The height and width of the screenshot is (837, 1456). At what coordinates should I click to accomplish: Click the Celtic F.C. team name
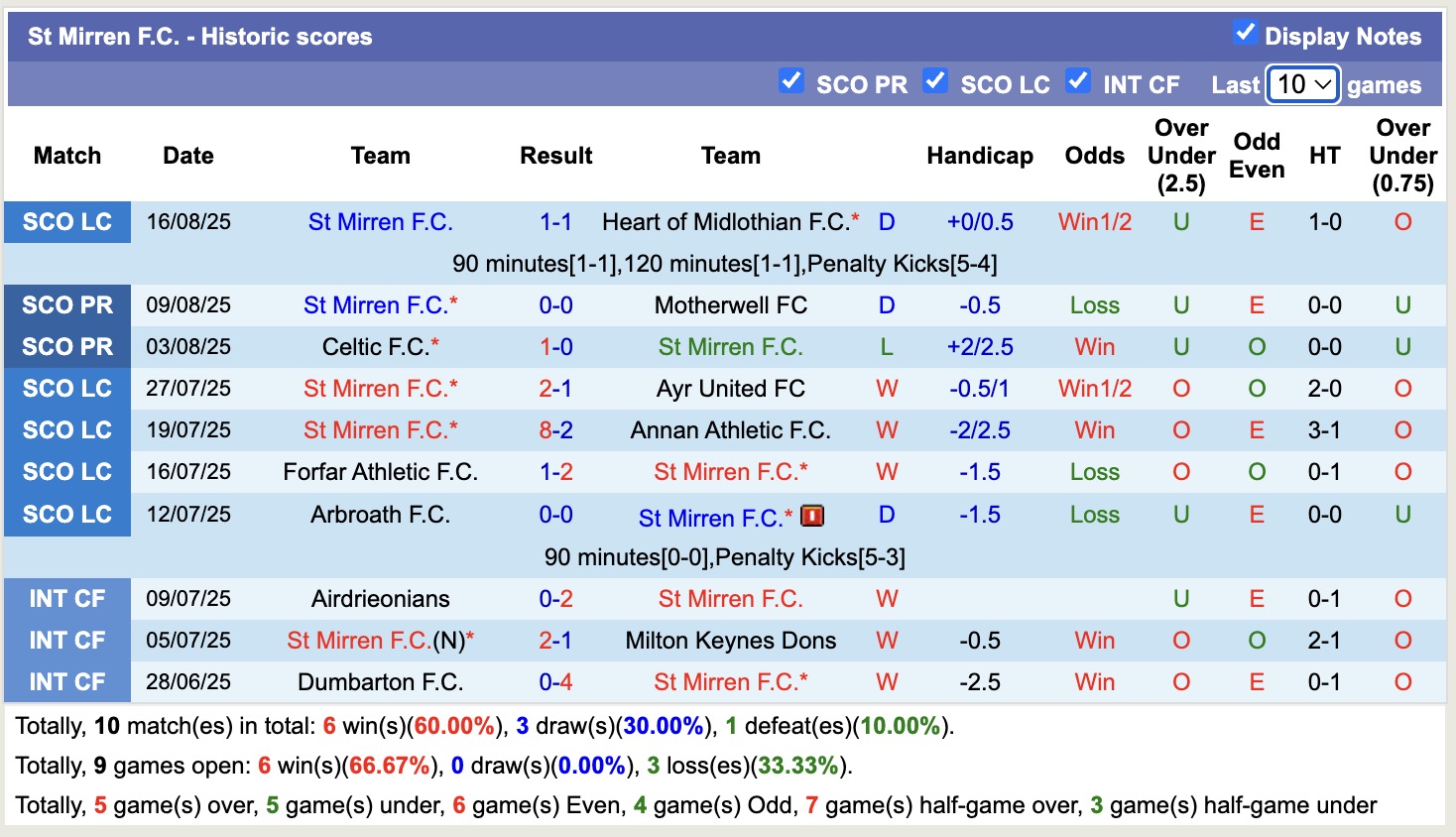coord(375,347)
